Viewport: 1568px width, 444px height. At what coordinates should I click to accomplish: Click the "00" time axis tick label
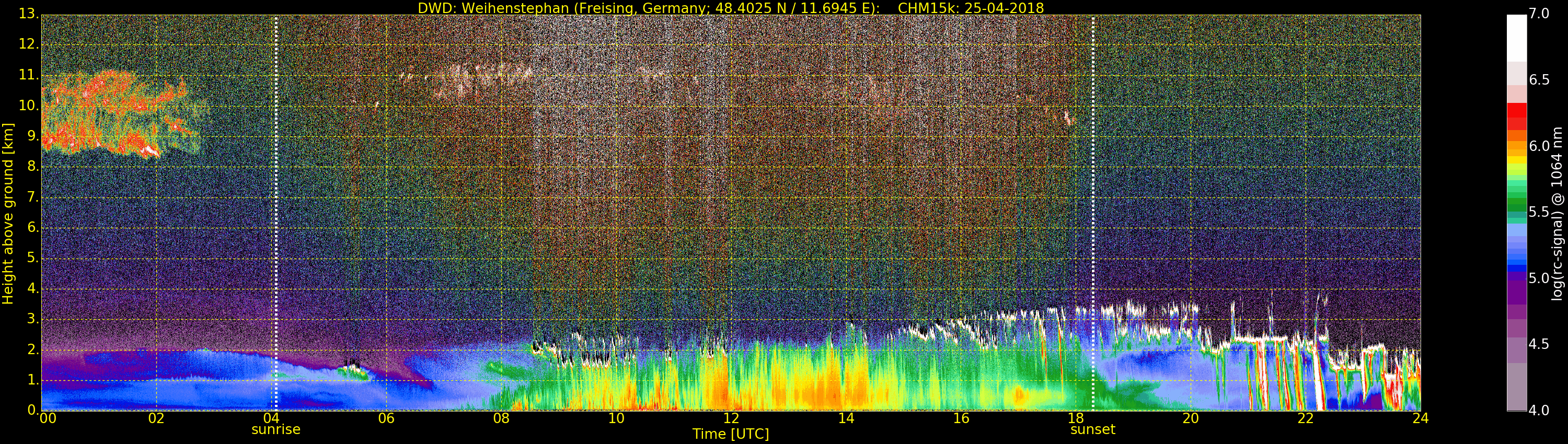48,418
